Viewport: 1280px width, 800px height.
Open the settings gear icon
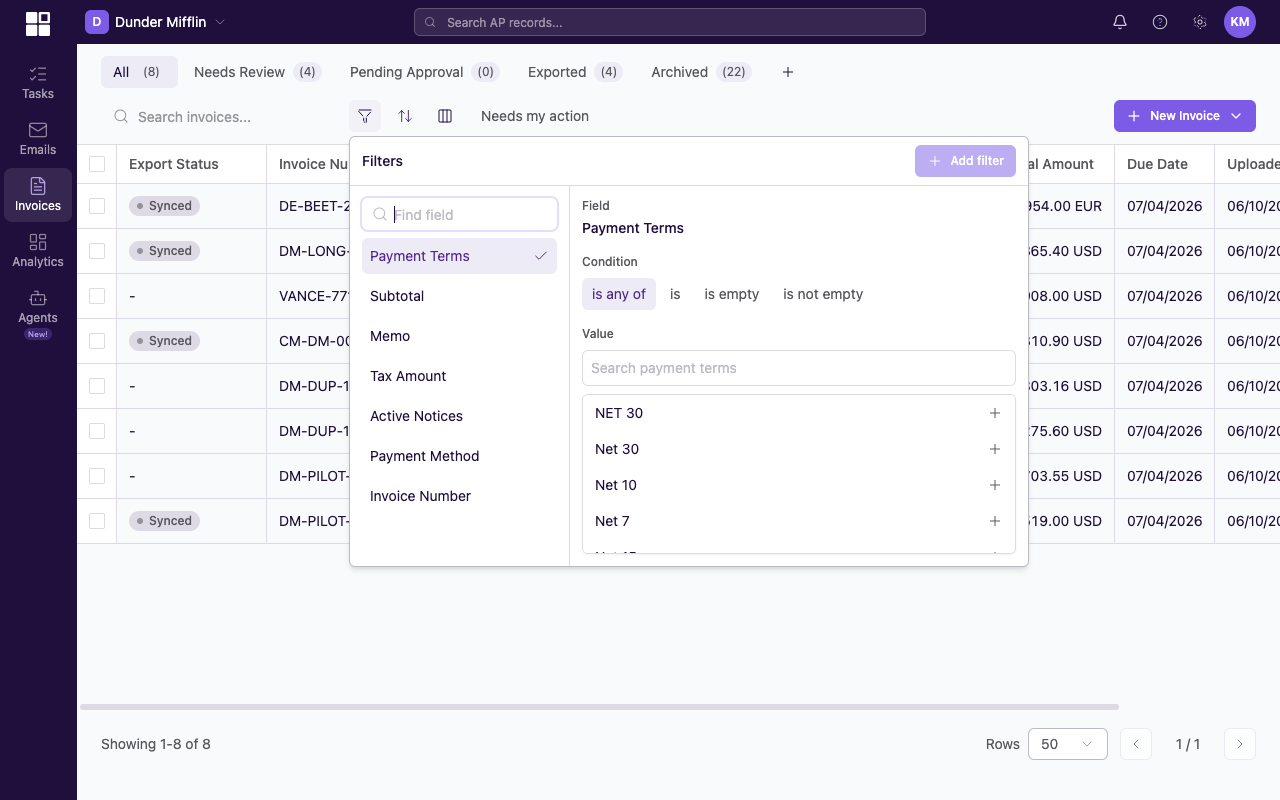point(1200,22)
